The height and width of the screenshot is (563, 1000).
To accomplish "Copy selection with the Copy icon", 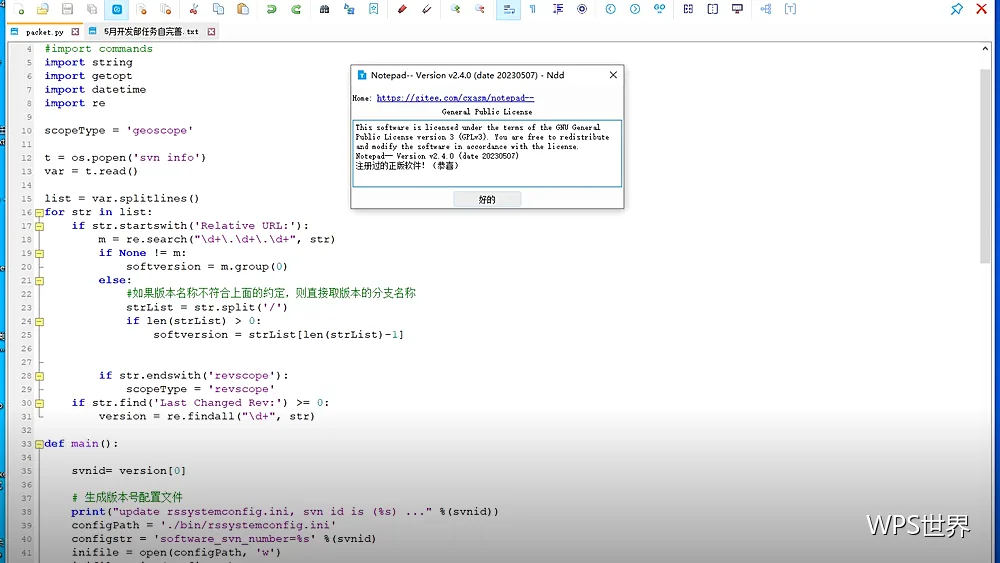I will point(218,9).
